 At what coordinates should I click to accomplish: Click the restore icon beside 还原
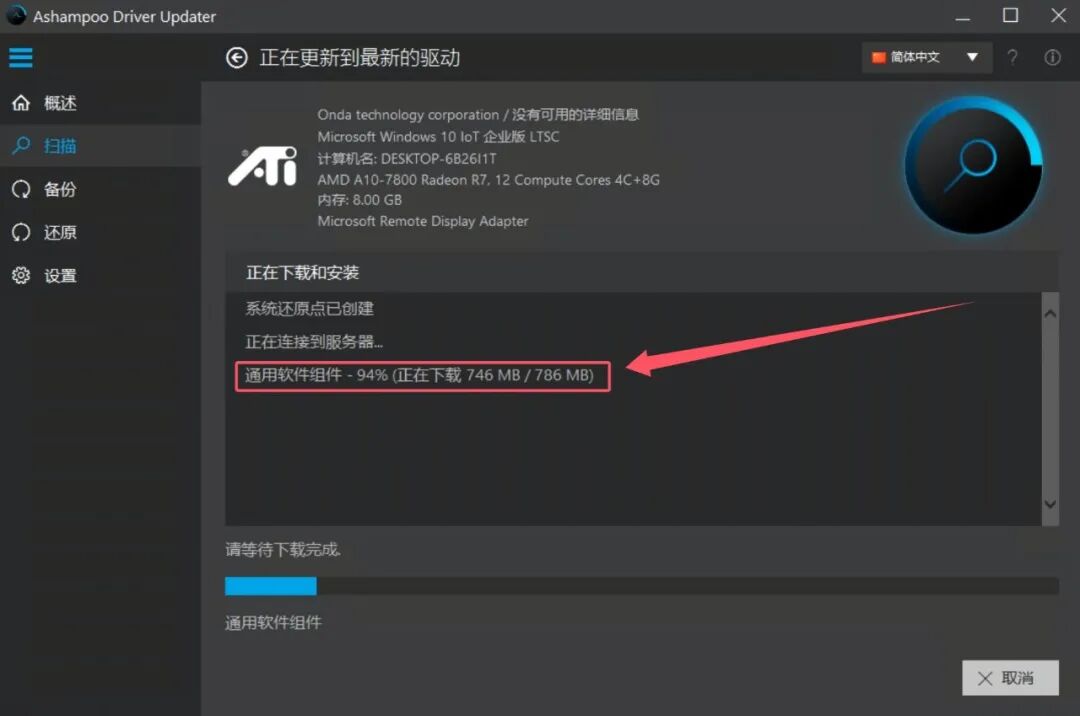[x=21, y=232]
